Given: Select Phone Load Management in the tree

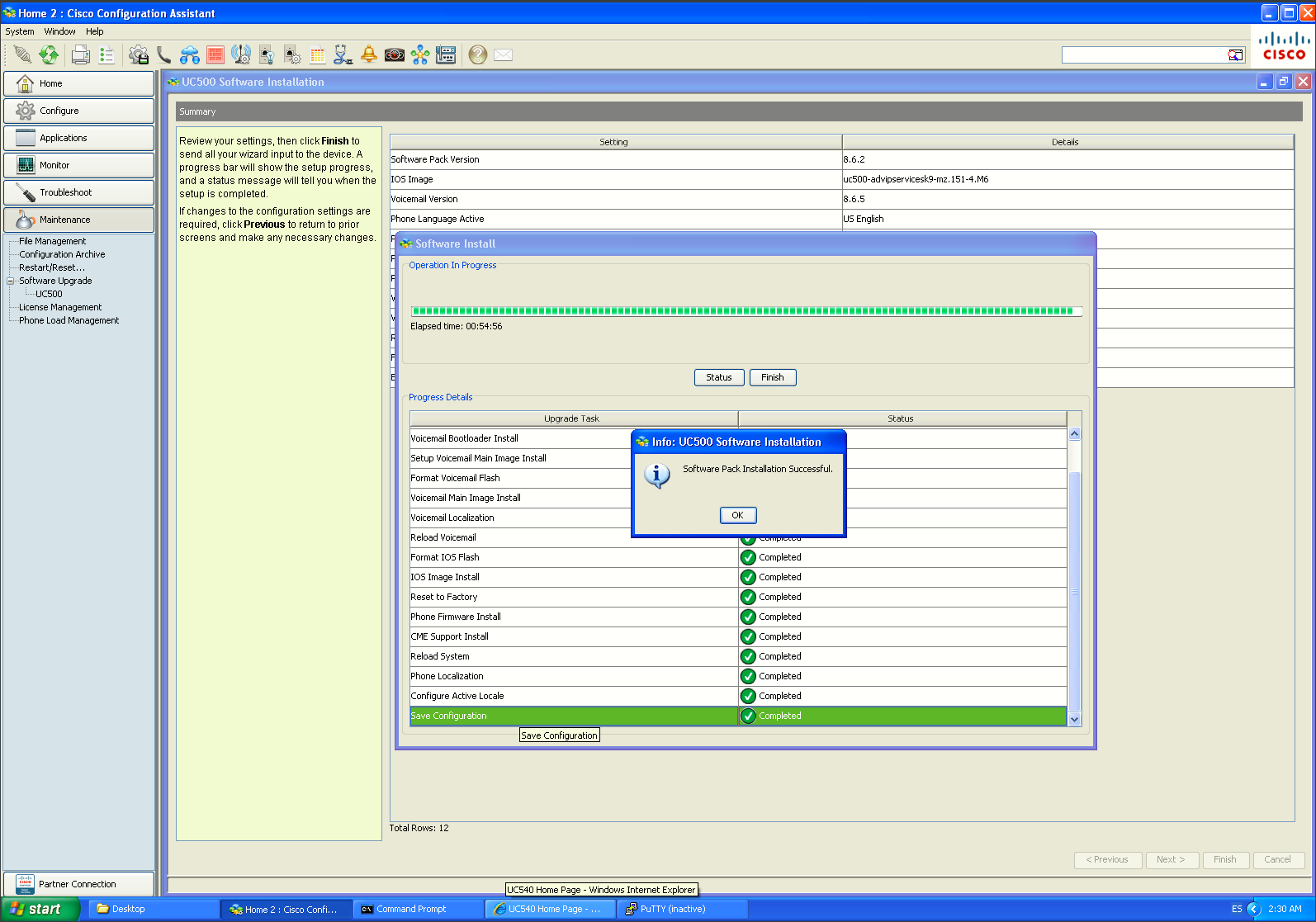Looking at the screenshot, I should tap(69, 320).
